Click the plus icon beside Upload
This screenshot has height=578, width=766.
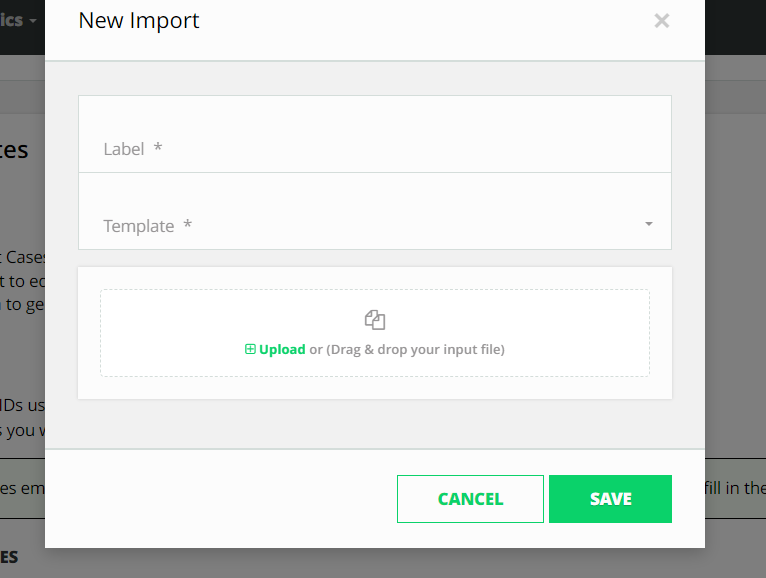(x=251, y=350)
